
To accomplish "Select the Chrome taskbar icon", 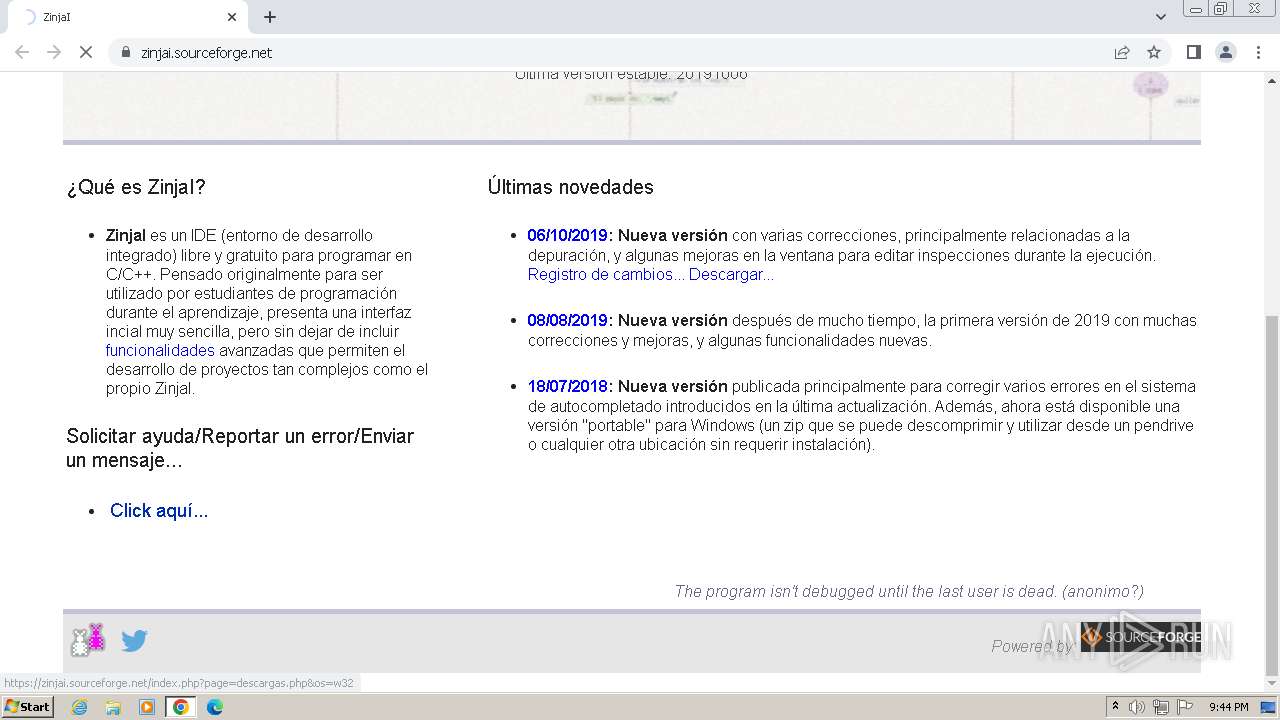I will (x=181, y=707).
